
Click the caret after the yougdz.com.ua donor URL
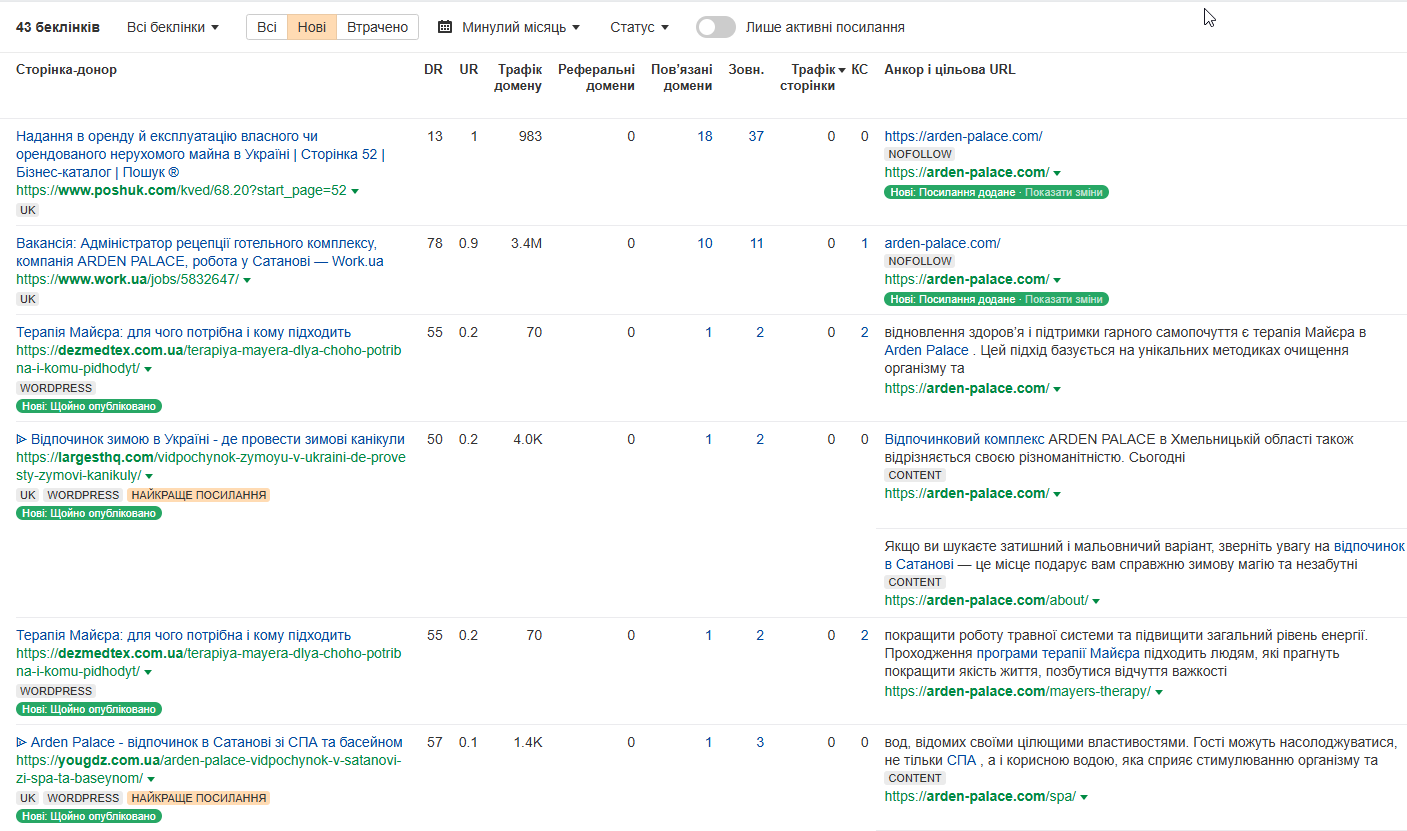pyautogui.click(x=151, y=779)
